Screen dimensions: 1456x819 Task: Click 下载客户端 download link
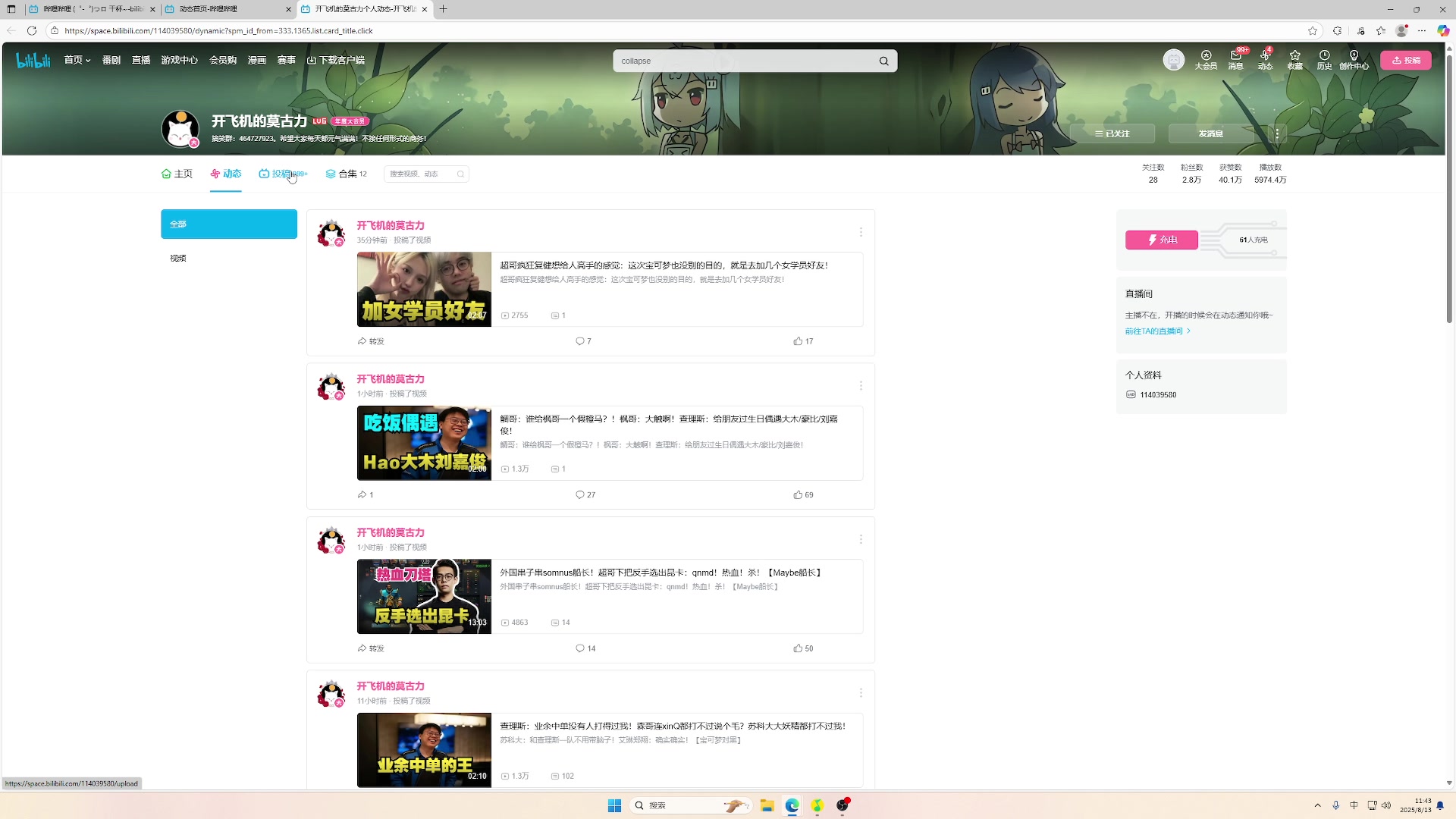pyautogui.click(x=336, y=60)
